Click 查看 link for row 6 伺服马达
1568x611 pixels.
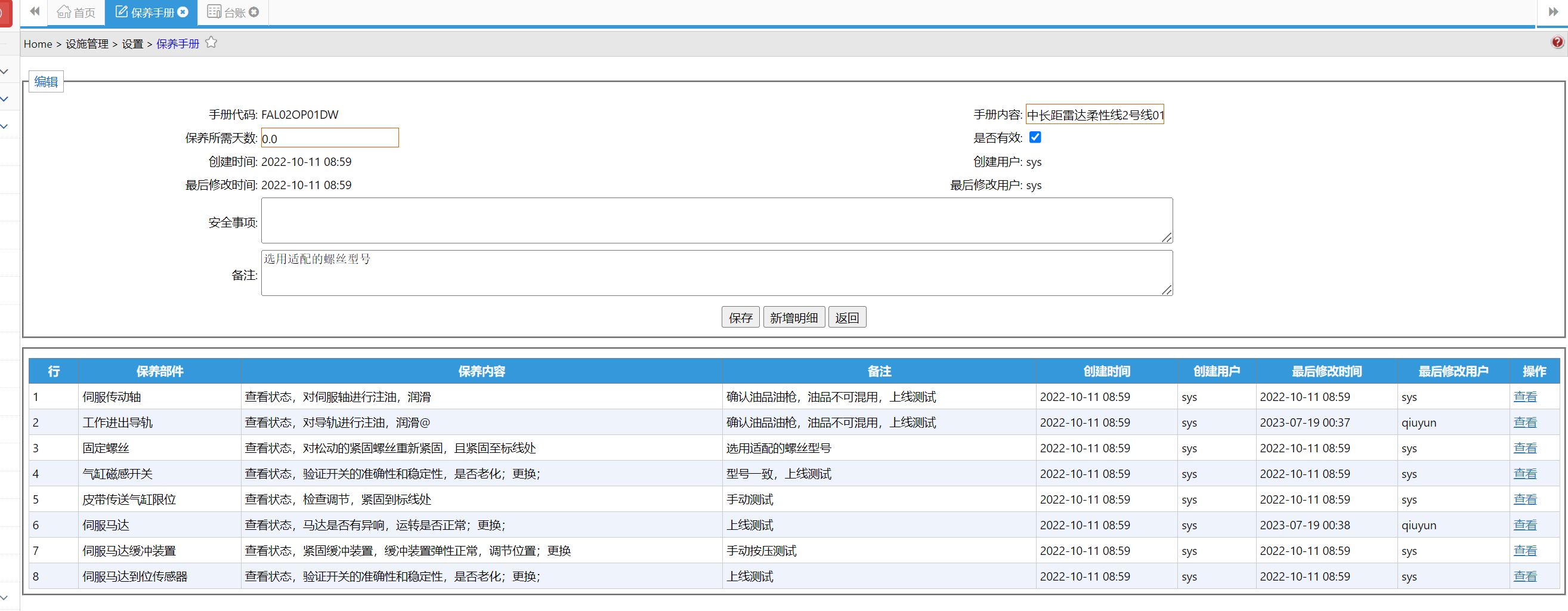[x=1525, y=524]
